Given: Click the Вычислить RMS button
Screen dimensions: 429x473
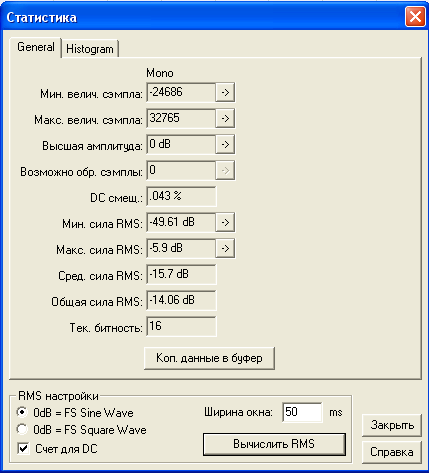Looking at the screenshot, I should coord(274,444).
